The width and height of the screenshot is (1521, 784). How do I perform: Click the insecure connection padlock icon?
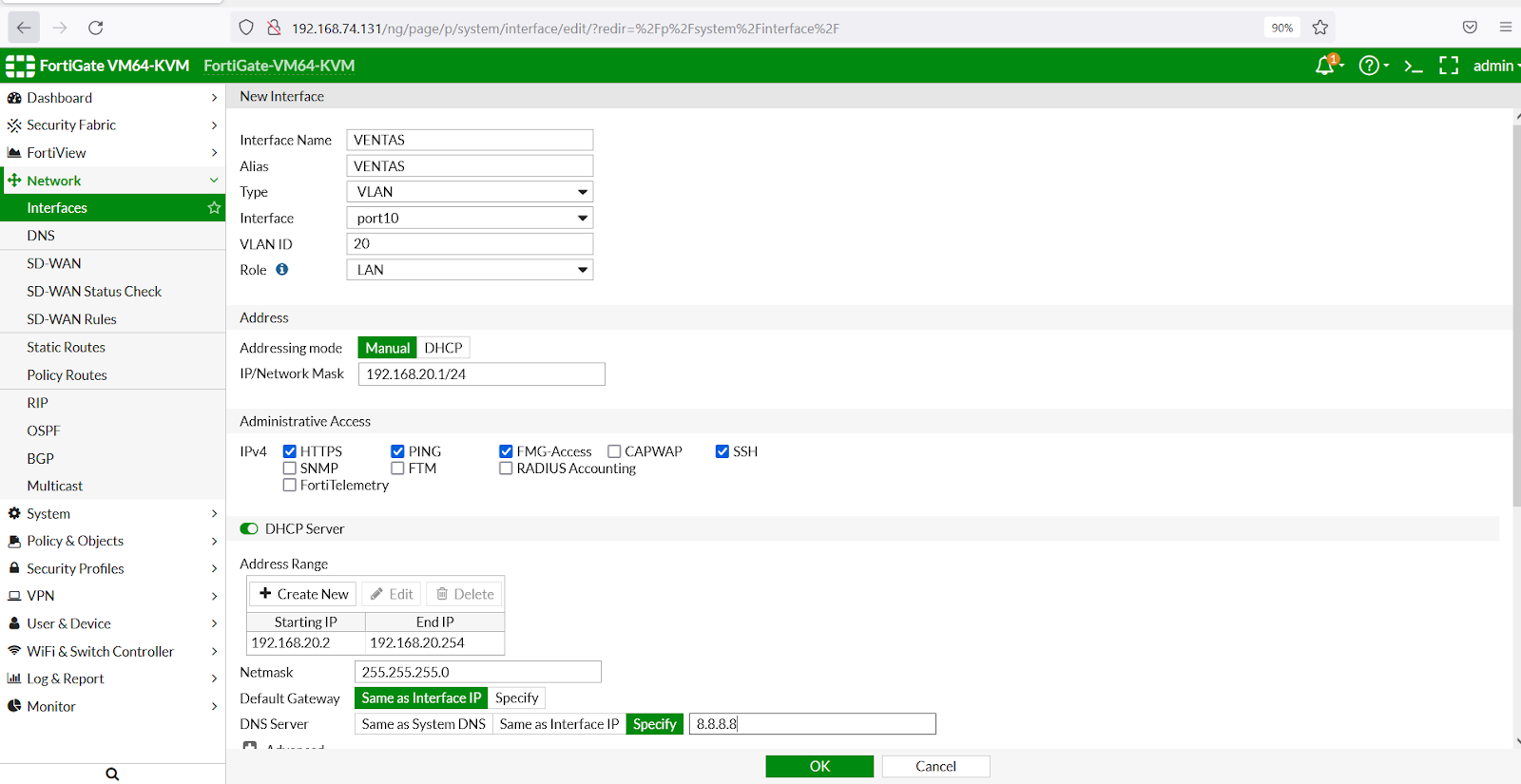(274, 28)
